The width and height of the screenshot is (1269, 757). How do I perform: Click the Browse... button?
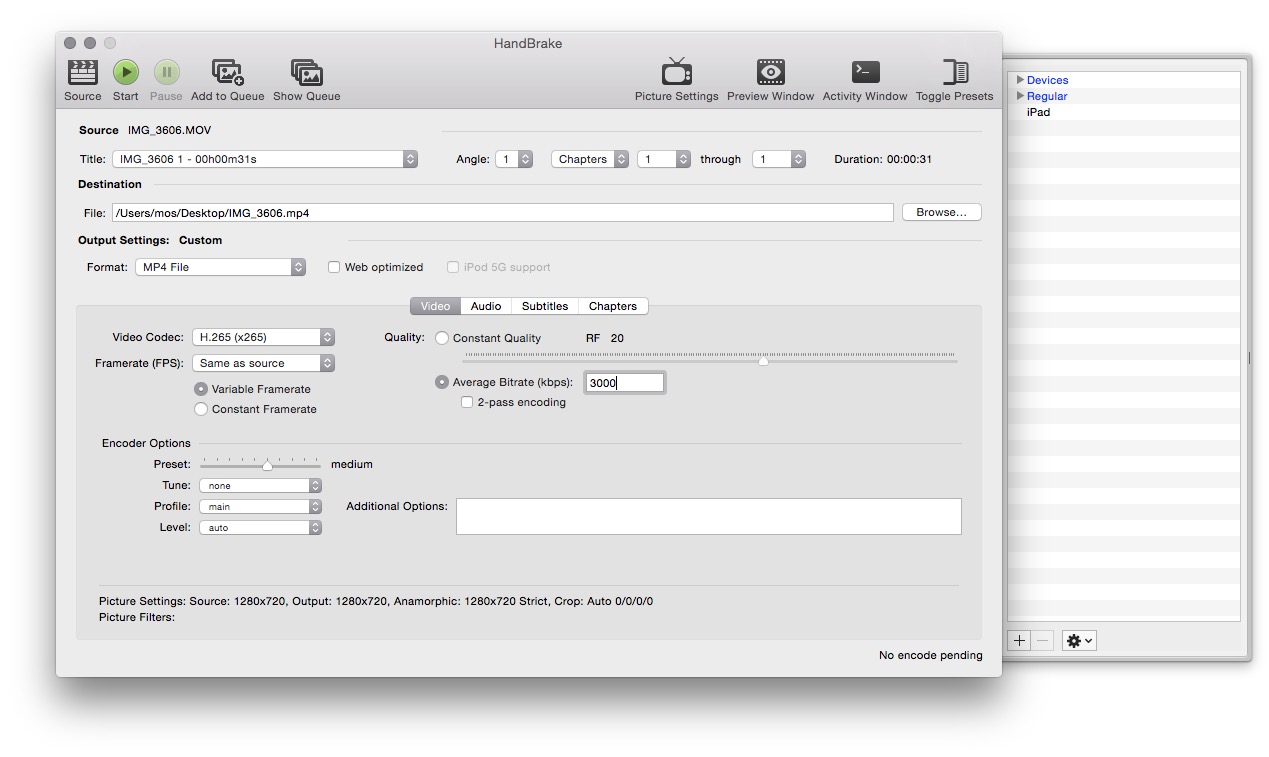point(942,212)
